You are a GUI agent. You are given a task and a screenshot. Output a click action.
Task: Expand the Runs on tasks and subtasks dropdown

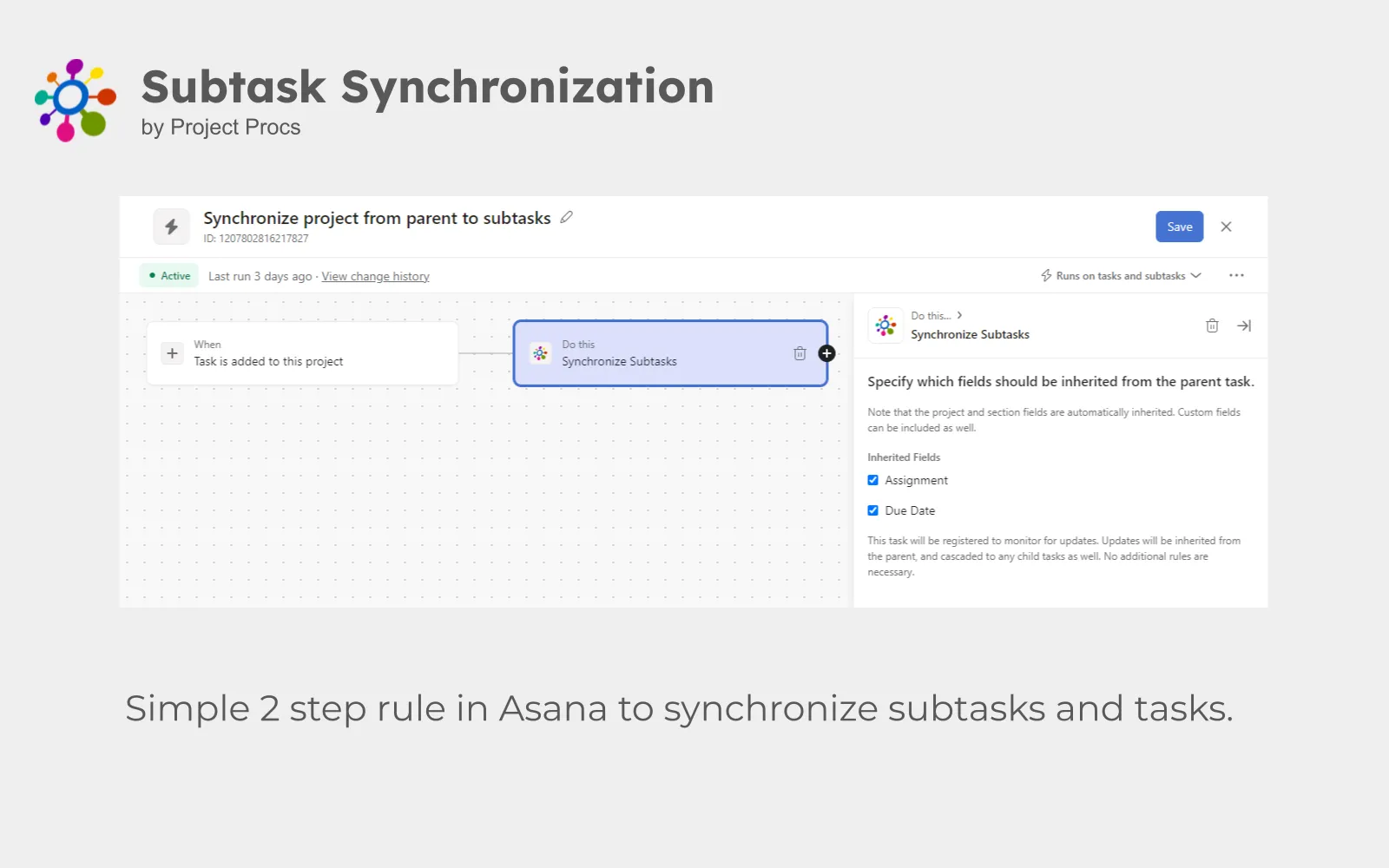coord(1121,275)
